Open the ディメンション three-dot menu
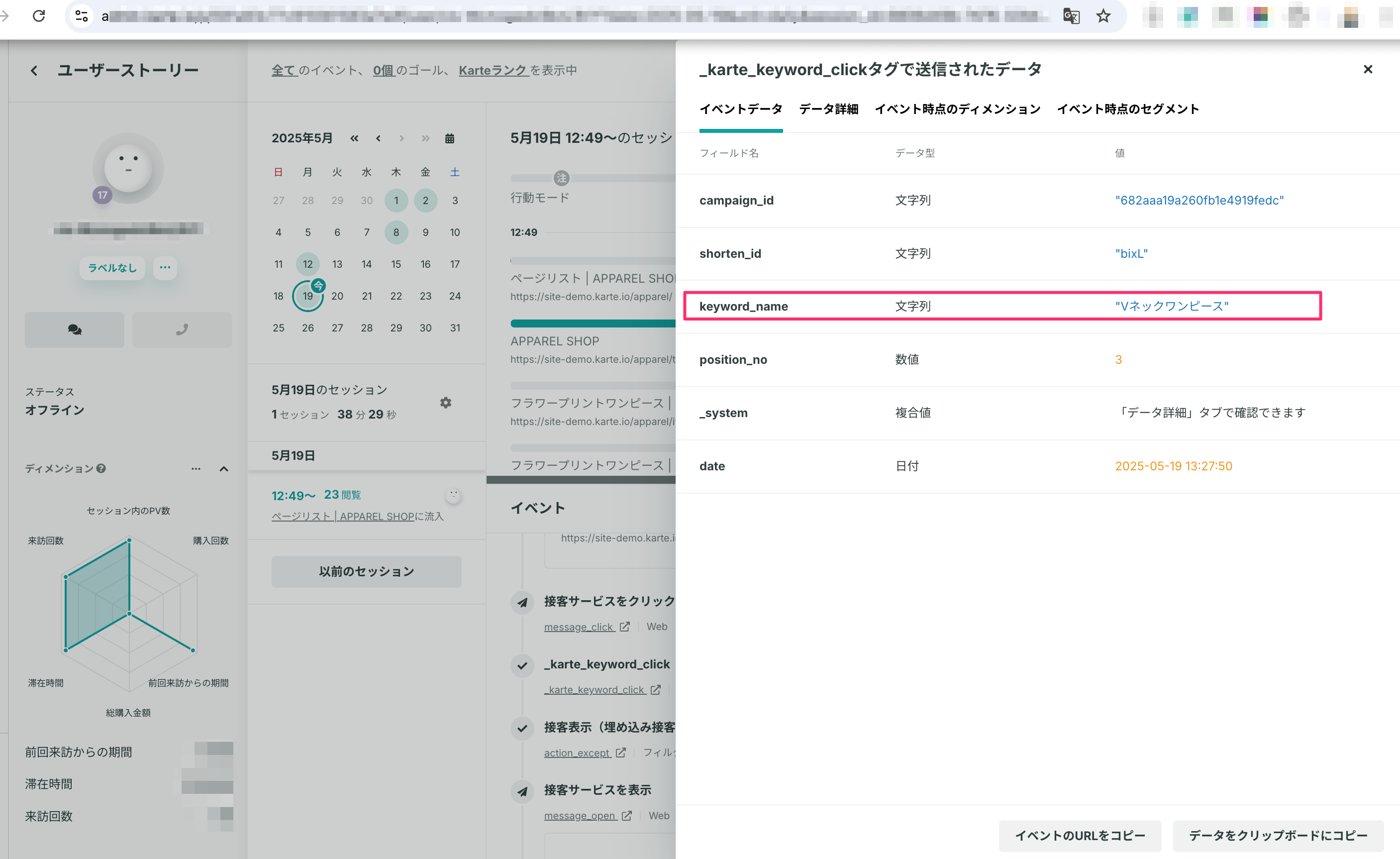 [196, 469]
